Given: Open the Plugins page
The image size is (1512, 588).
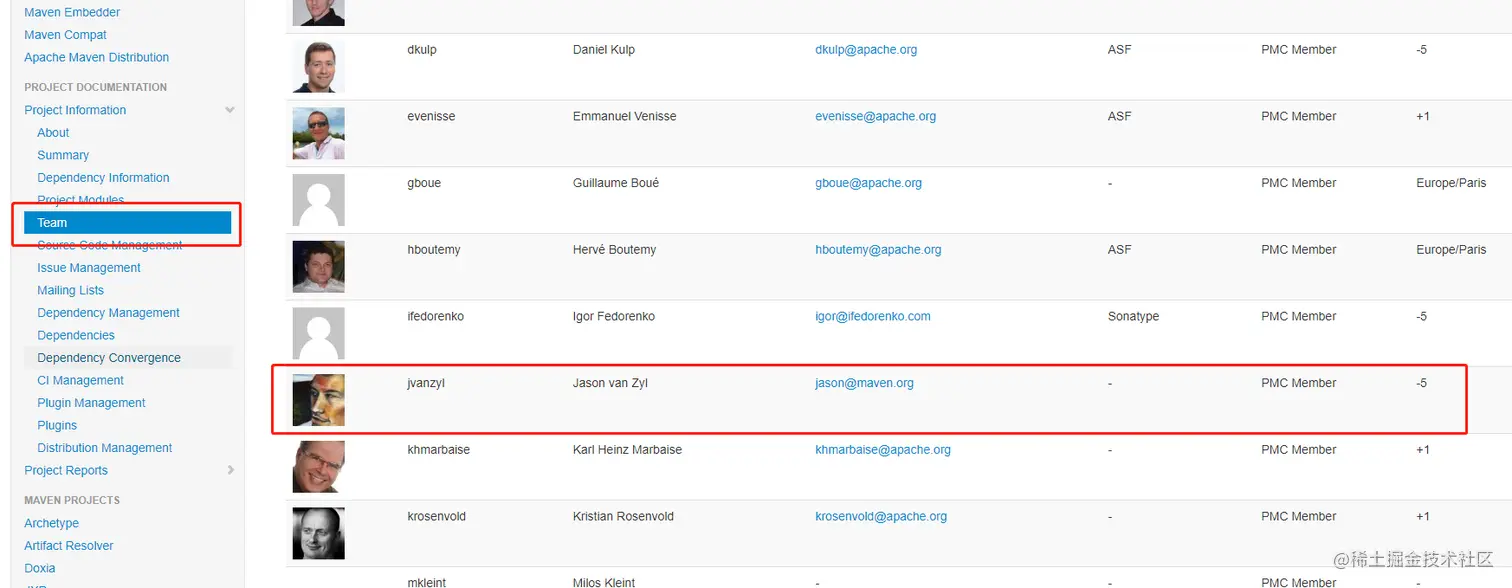Looking at the screenshot, I should tap(57, 425).
